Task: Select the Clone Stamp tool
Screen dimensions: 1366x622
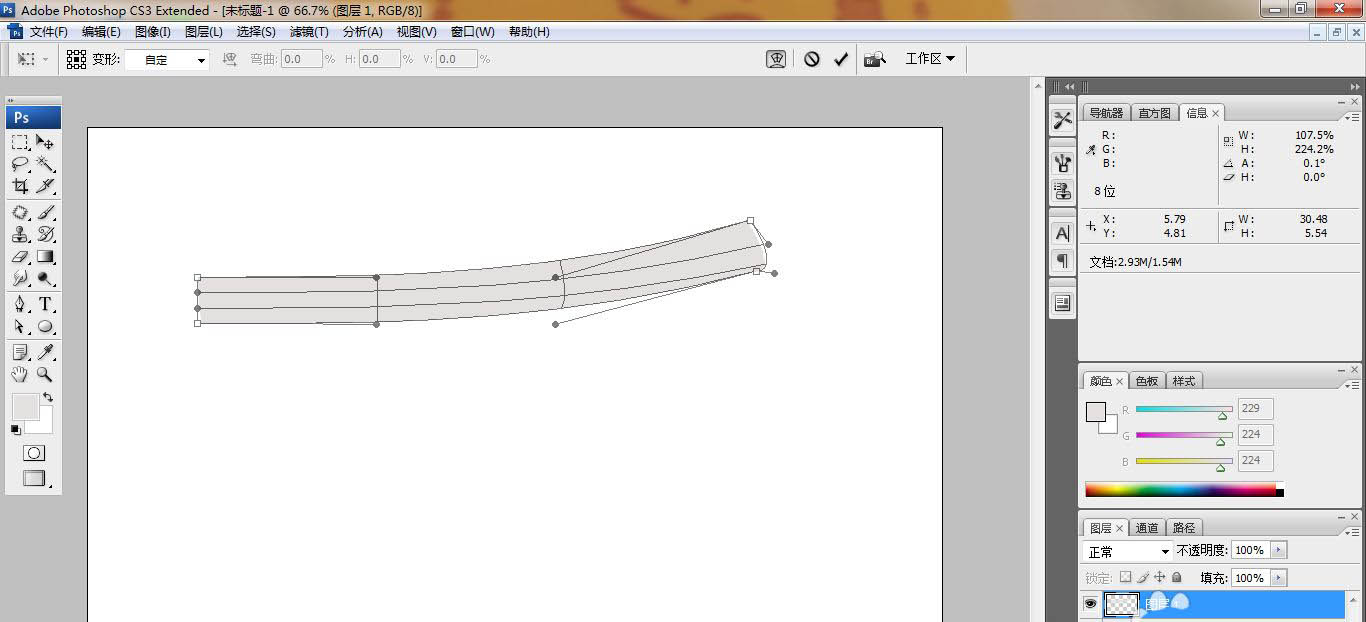Action: click(x=20, y=235)
